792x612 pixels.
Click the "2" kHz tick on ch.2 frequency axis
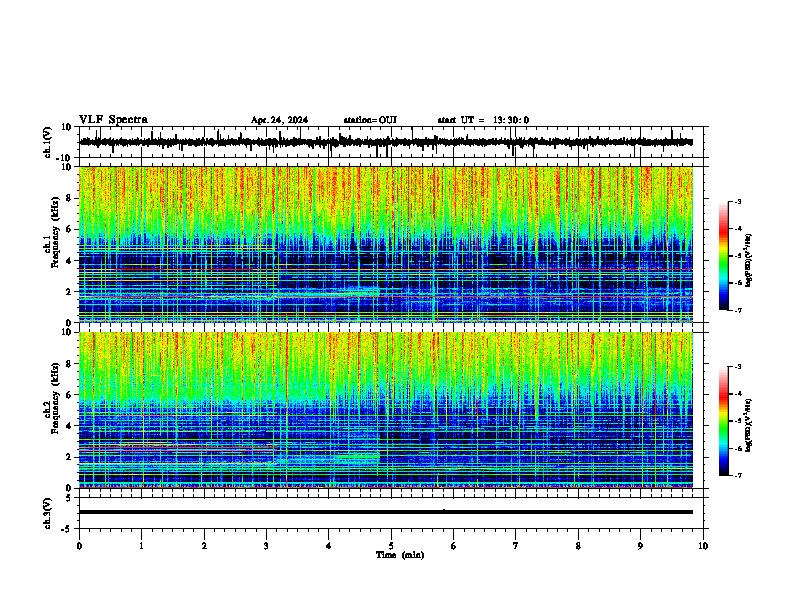(x=69, y=457)
